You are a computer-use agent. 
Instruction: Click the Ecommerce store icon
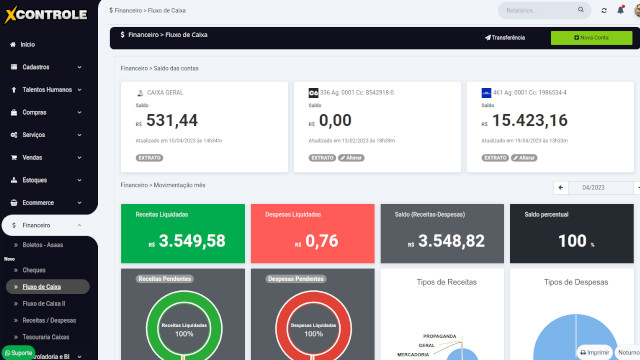pos(14,202)
